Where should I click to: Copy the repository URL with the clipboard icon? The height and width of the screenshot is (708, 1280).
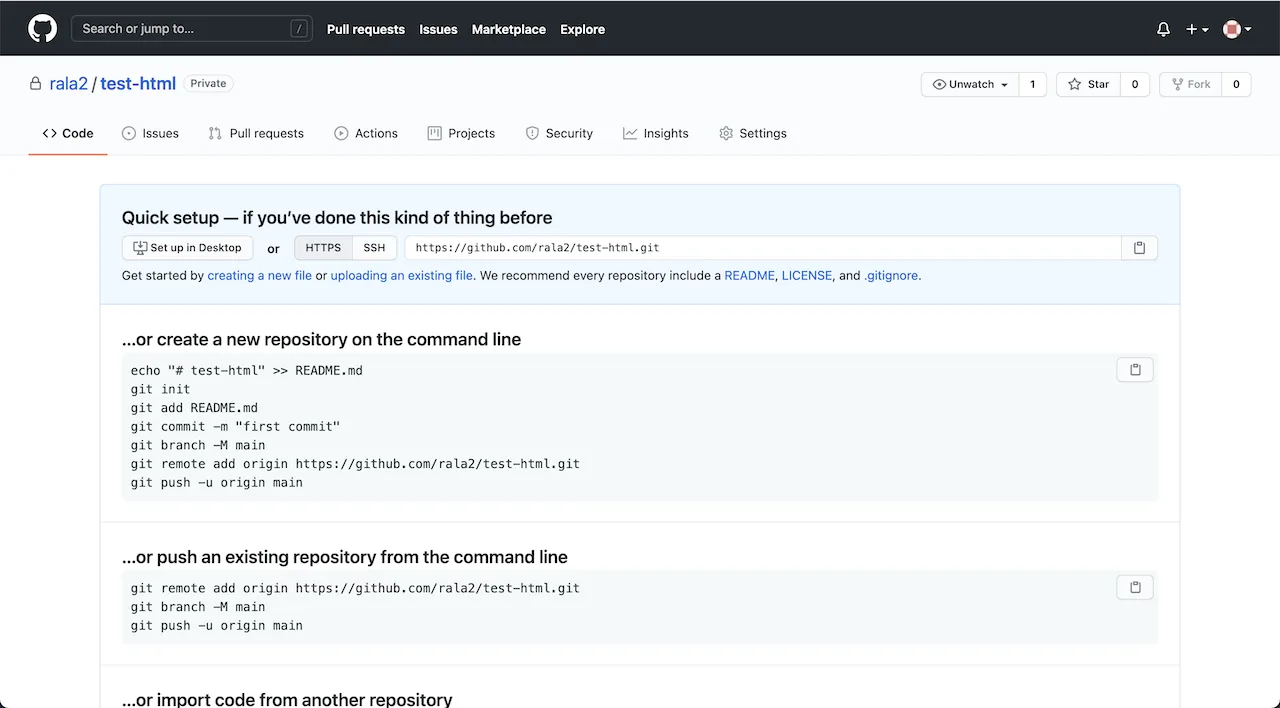point(1139,247)
